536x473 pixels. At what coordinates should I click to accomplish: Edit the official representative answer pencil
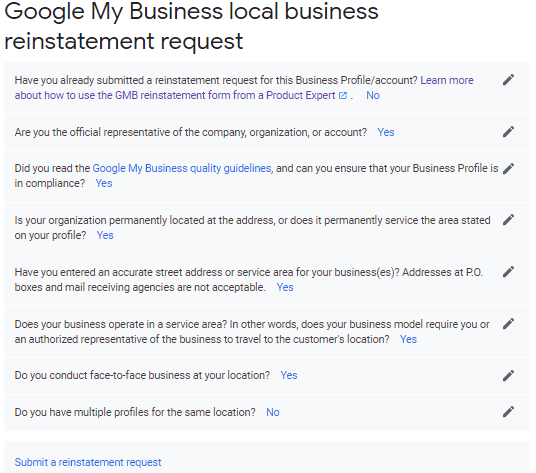(x=508, y=132)
